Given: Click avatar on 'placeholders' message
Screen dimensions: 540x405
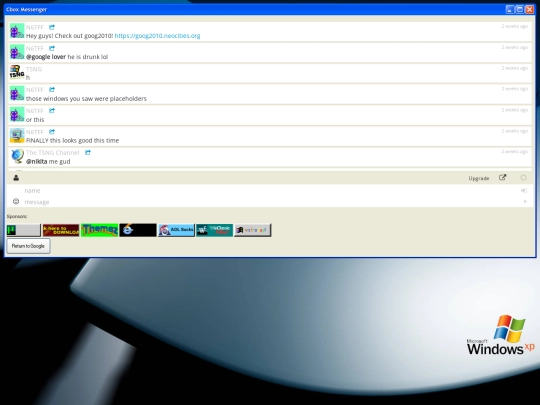Looking at the screenshot, I should click(17, 93).
